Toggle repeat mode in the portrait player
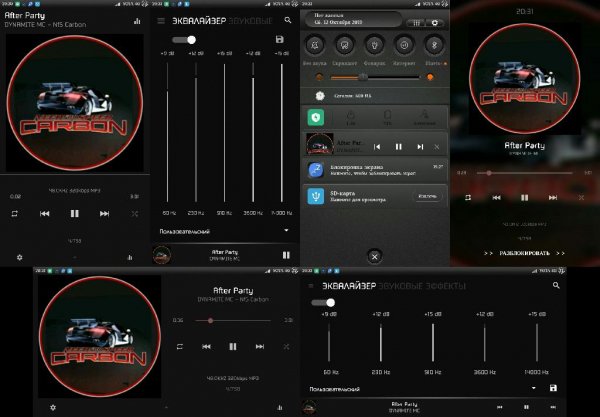Screen dimensions: 600x417 pos(15,213)
